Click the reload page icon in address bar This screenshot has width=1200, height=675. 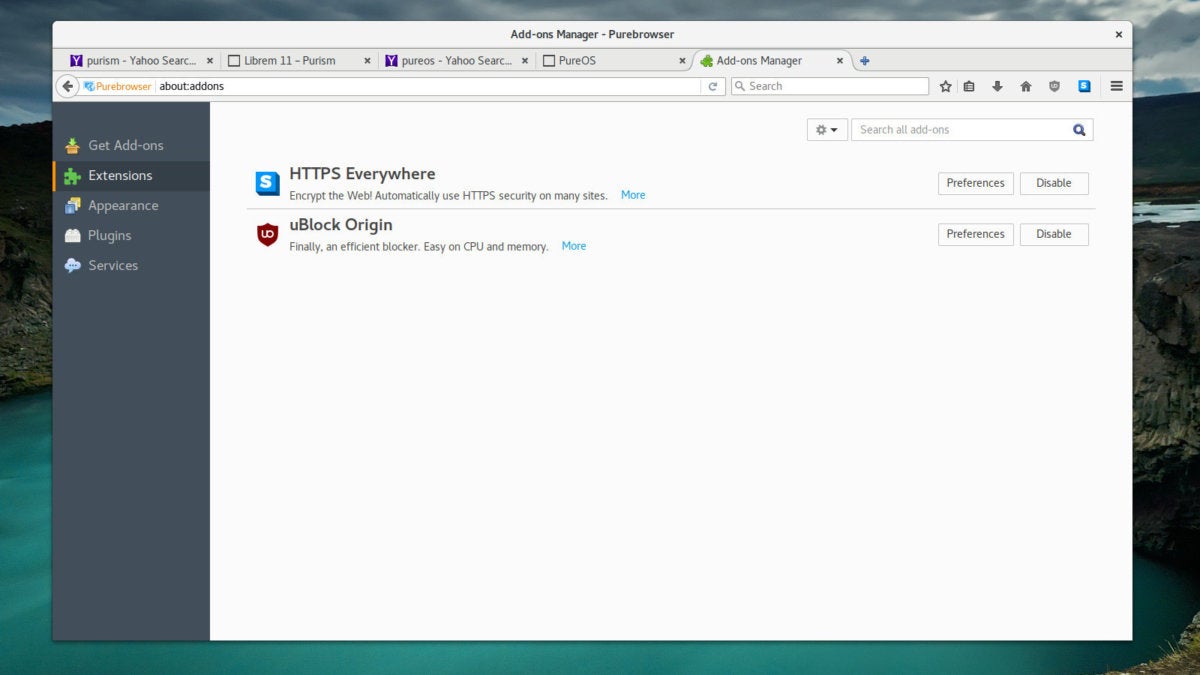click(x=713, y=86)
